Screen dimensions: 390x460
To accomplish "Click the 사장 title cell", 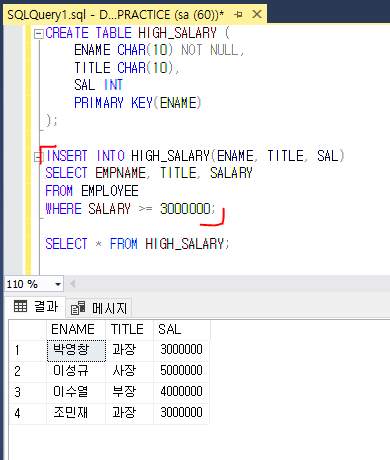I will (129, 371).
